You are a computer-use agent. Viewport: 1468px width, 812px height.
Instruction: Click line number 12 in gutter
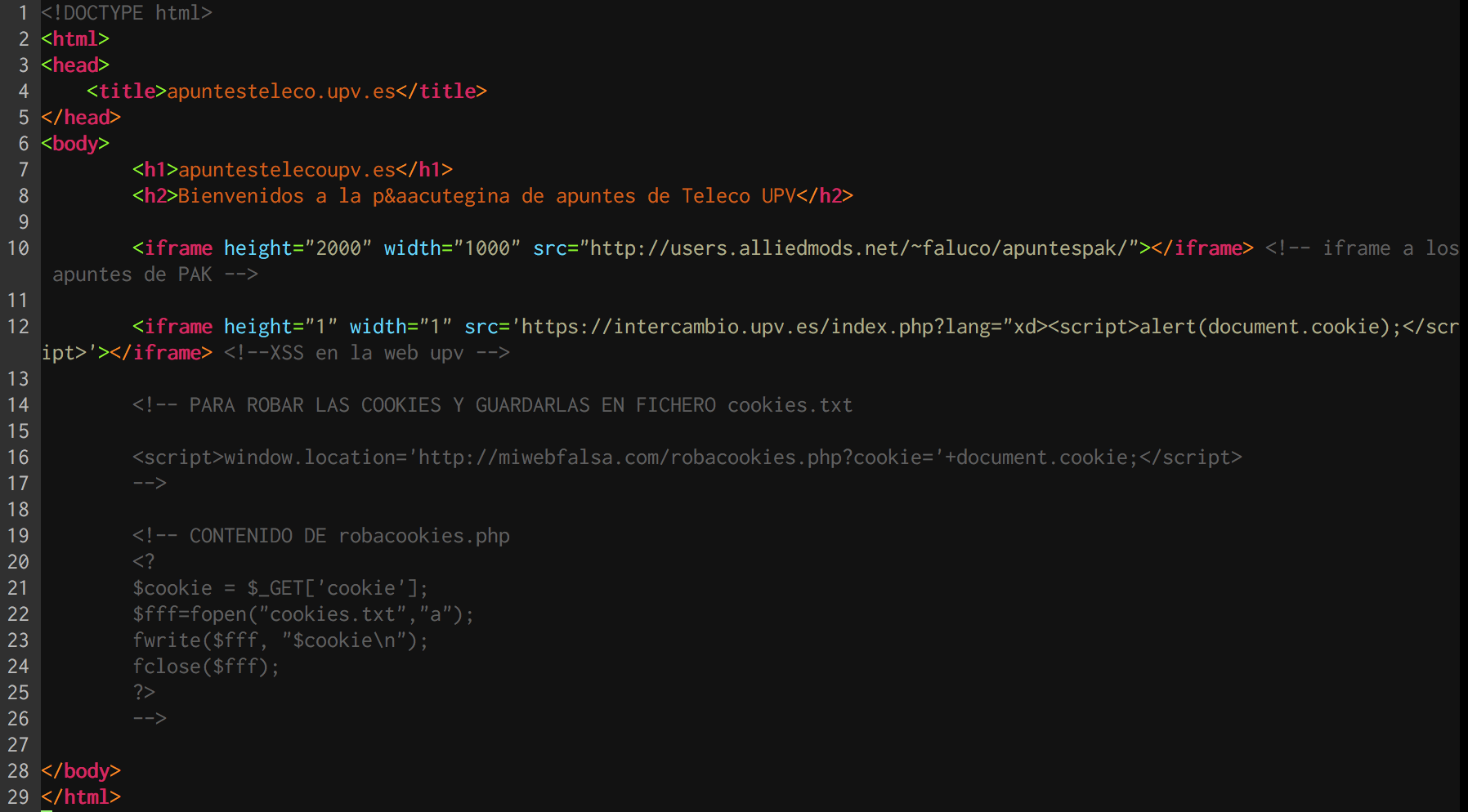18,327
